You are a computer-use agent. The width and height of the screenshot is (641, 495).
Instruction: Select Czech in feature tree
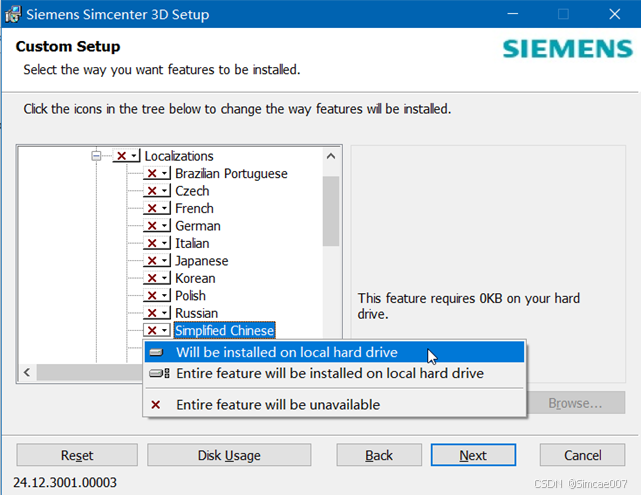click(x=192, y=191)
